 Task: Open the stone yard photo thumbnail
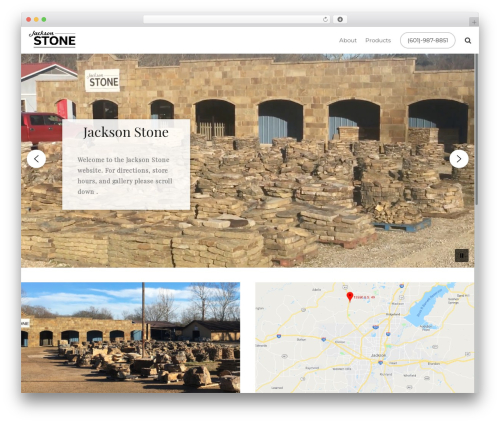pyautogui.click(x=130, y=337)
